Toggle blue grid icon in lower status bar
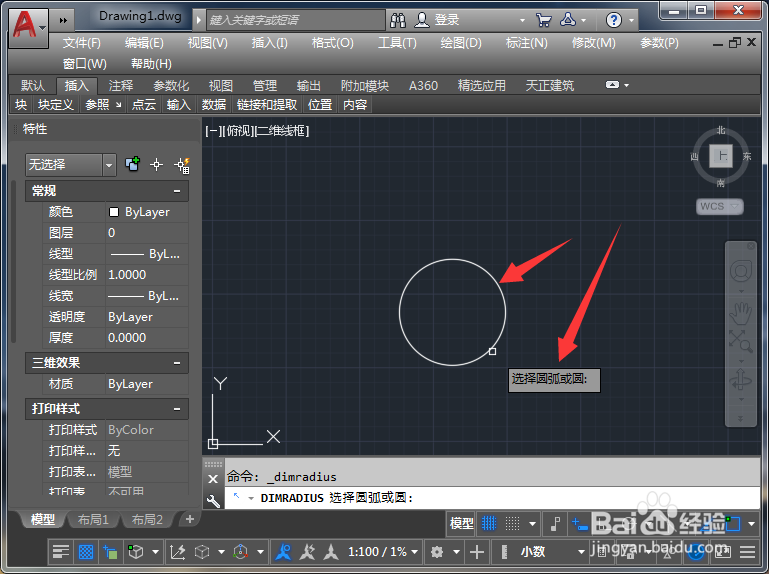Screen dimensions: 769x574 (x=86, y=552)
